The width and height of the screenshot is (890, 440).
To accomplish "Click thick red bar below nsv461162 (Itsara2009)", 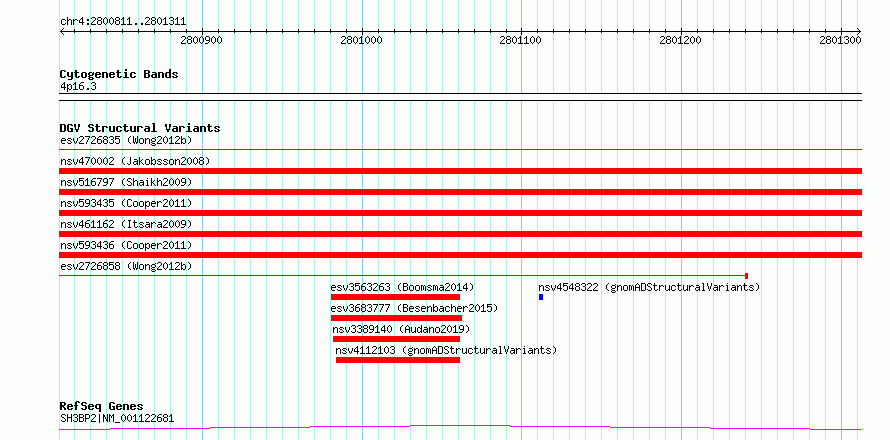I will click(460, 234).
